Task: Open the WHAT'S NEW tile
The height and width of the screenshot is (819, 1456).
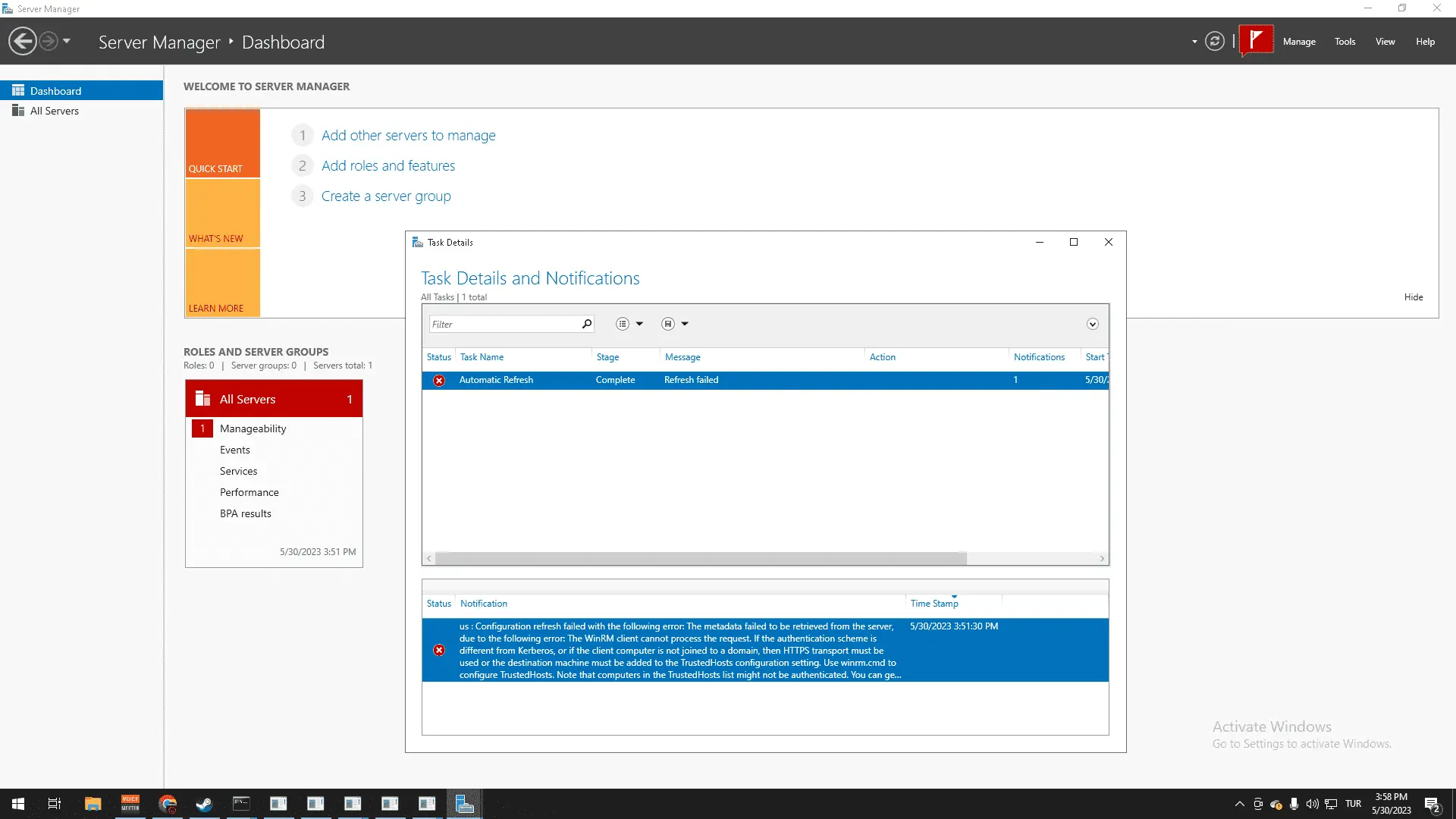Action: (223, 213)
